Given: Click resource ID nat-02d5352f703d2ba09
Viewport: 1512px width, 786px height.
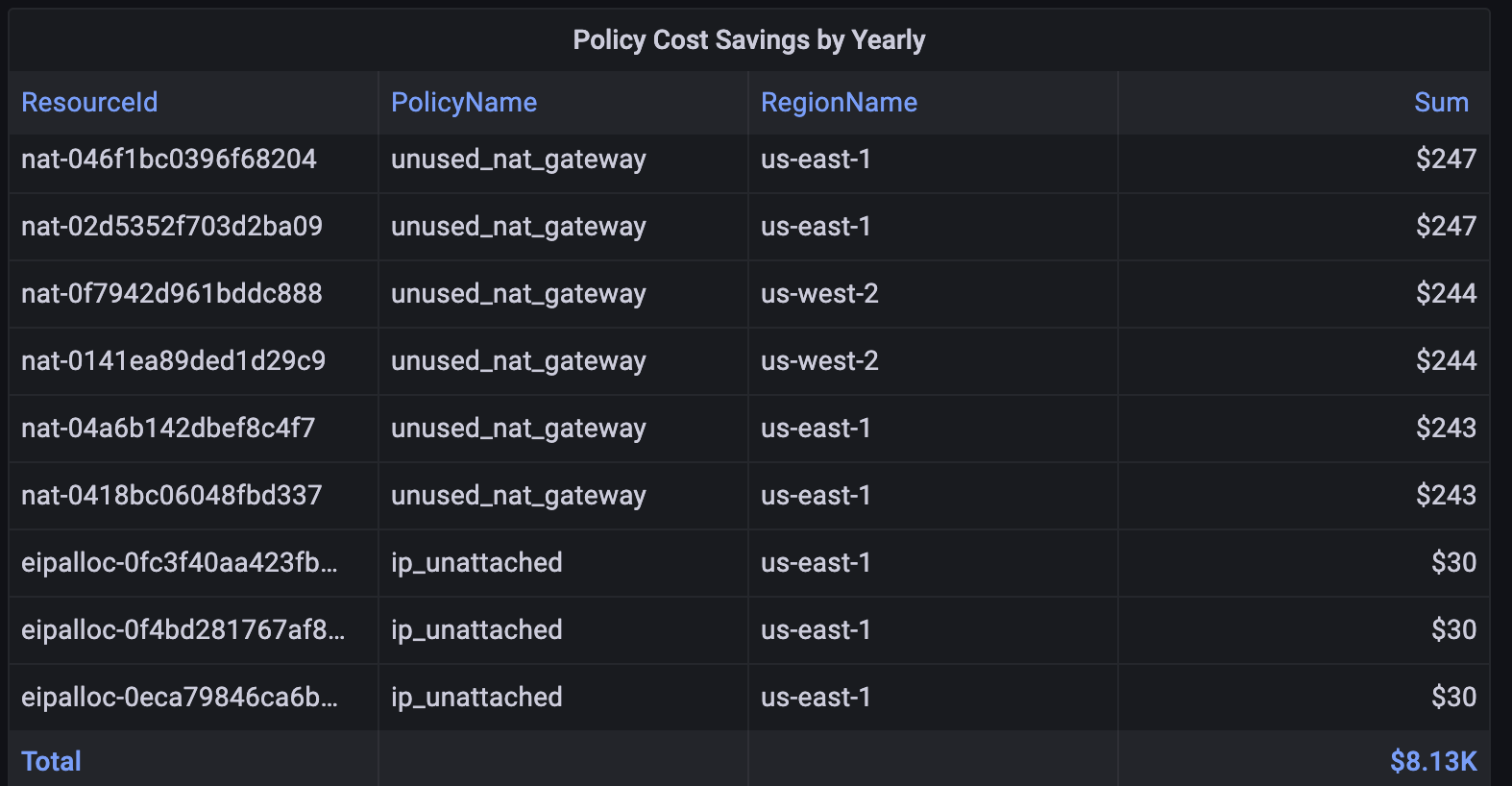Looking at the screenshot, I should 172,227.
